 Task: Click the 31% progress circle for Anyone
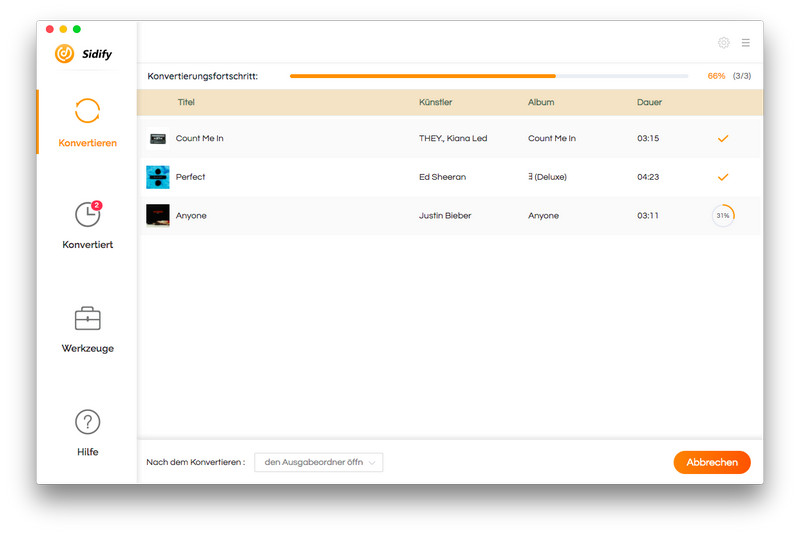point(723,216)
